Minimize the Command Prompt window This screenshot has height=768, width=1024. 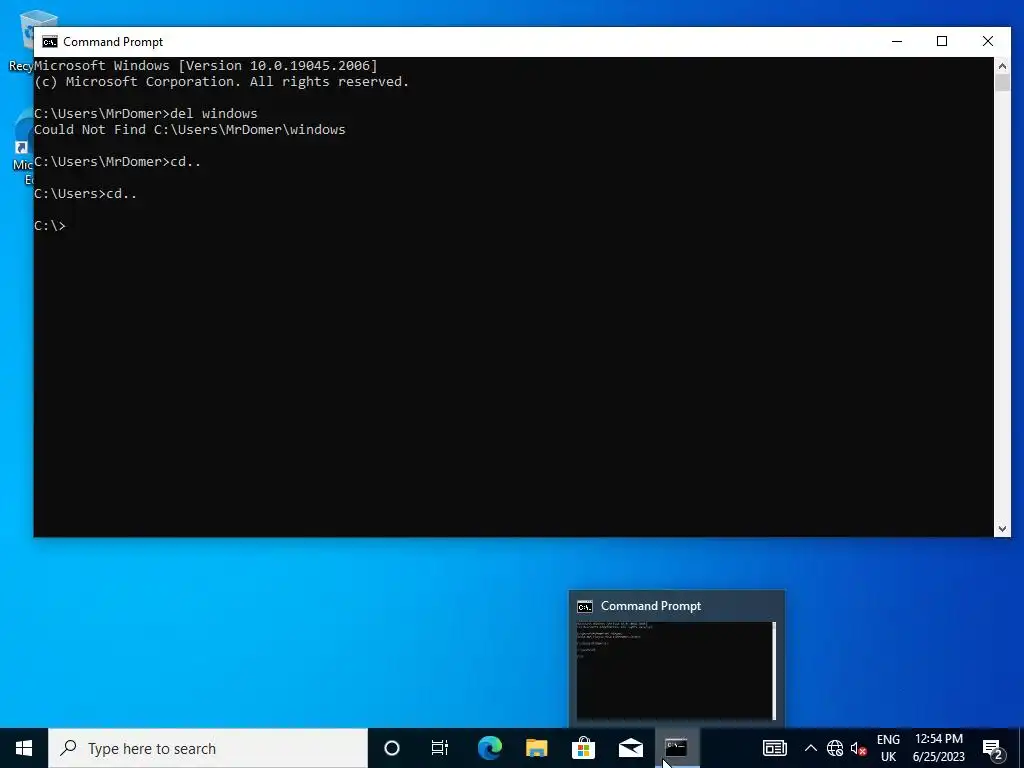(x=897, y=41)
